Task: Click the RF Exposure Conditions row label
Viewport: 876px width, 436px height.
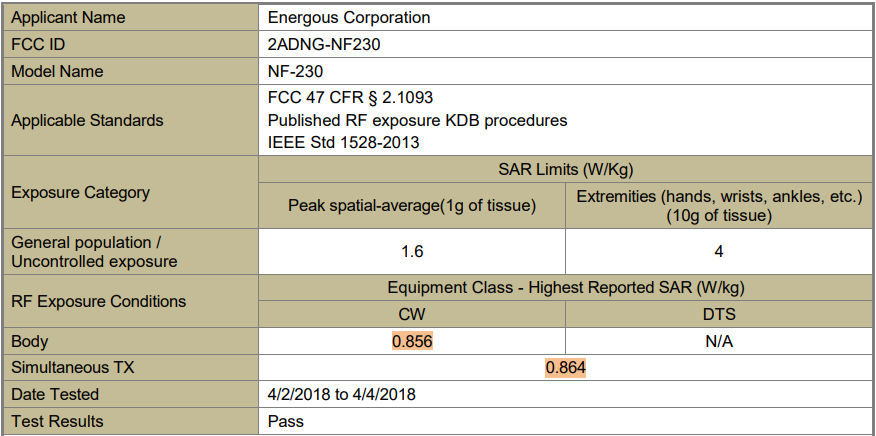Action: point(98,301)
